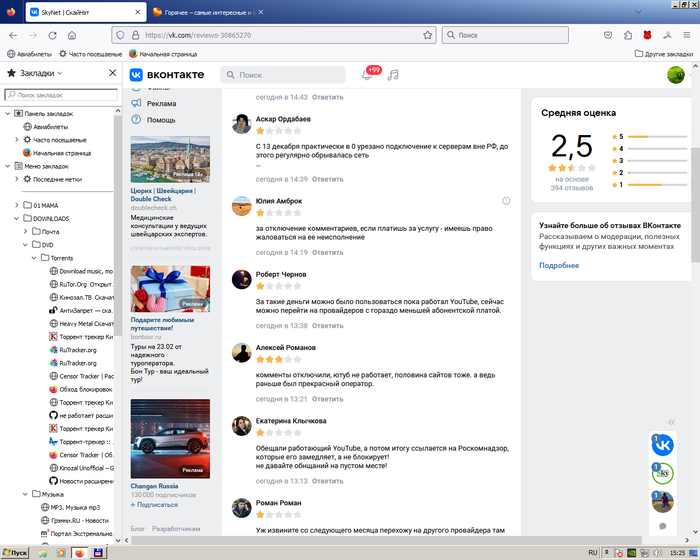Screen dimensions: 700x560
Task: Switch to the Горячее browser tab
Action: pos(205,10)
